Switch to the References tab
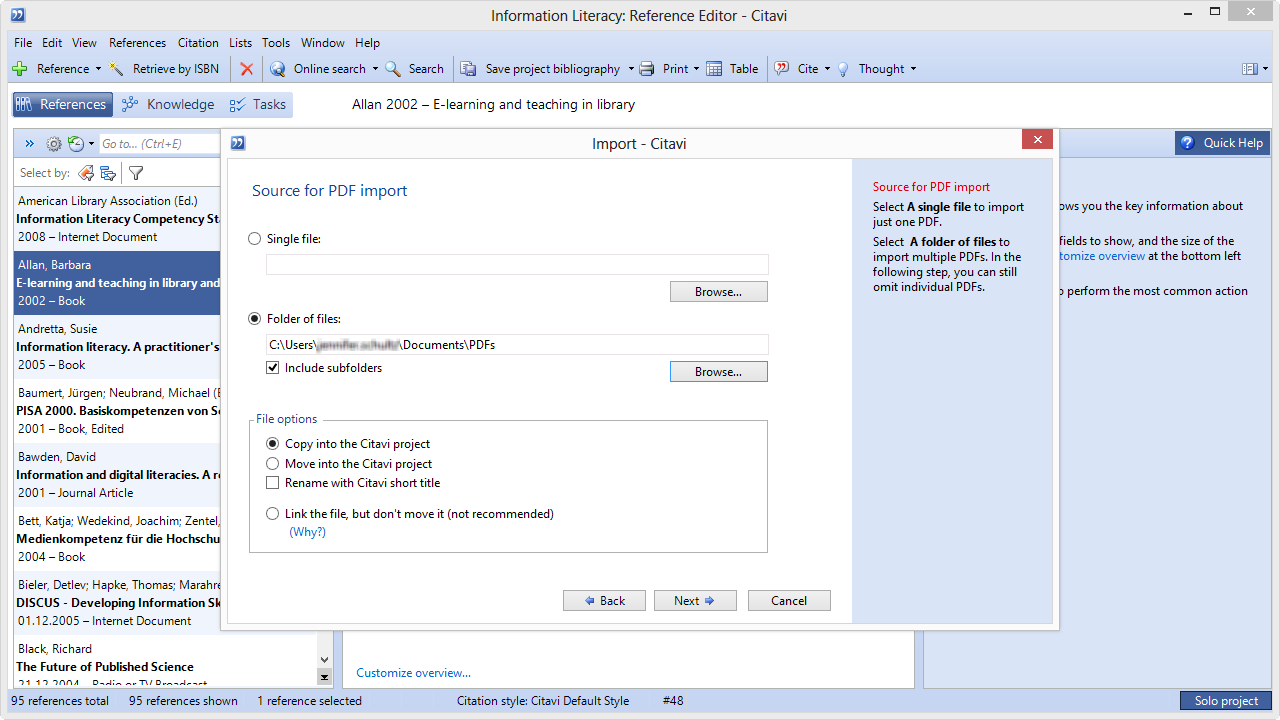This screenshot has width=1280, height=720. (62, 104)
